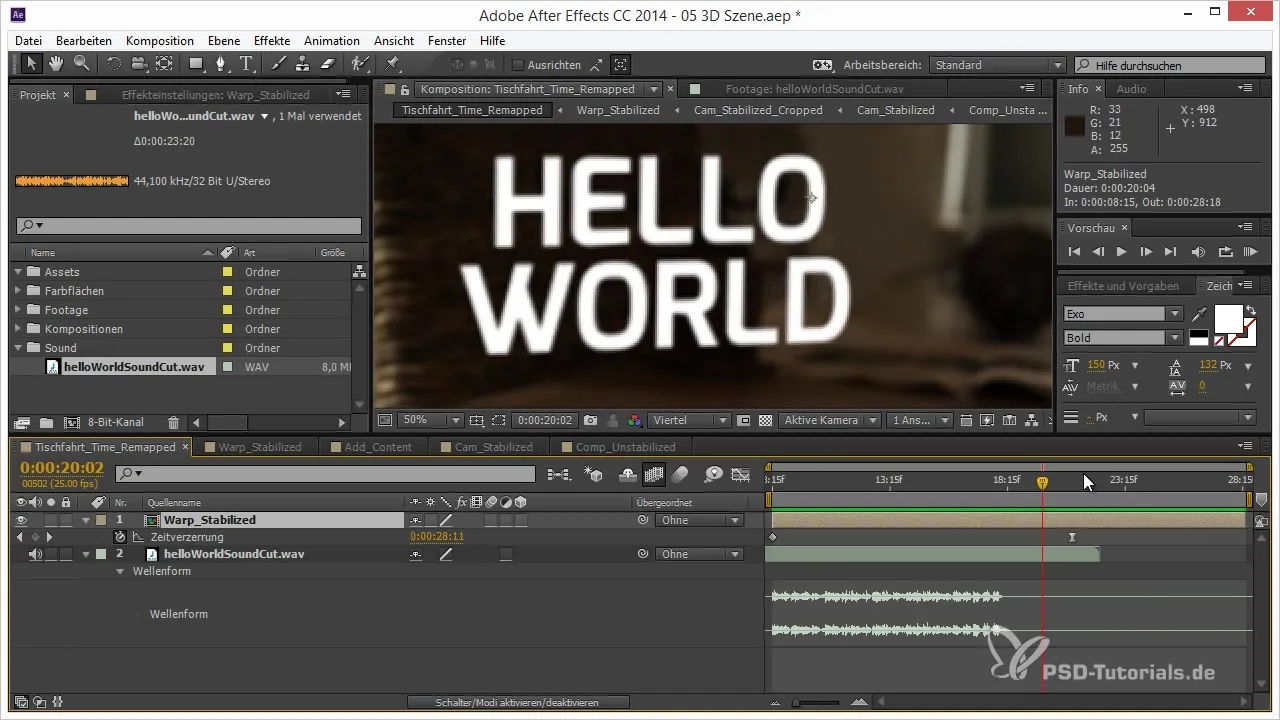
Task: Open the Effekte menu
Action: tap(272, 41)
